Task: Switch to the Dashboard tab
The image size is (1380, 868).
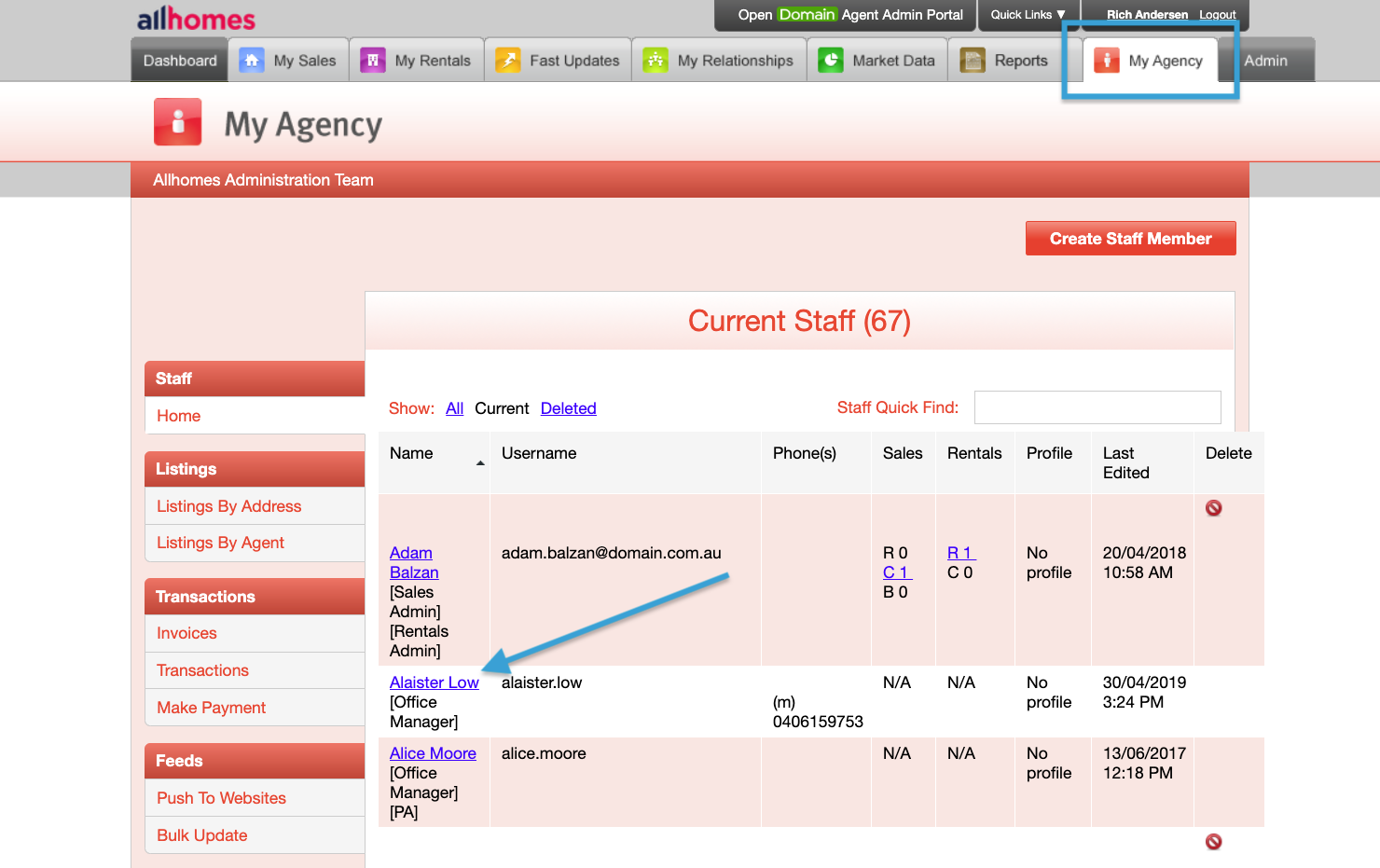Action: click(179, 59)
